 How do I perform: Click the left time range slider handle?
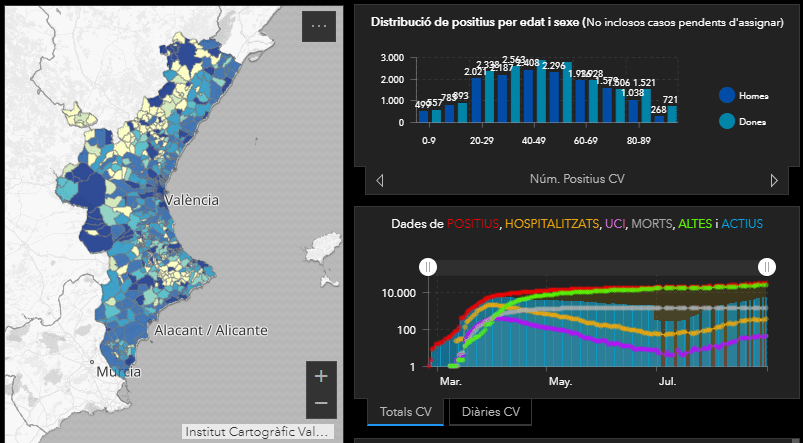tap(427, 266)
